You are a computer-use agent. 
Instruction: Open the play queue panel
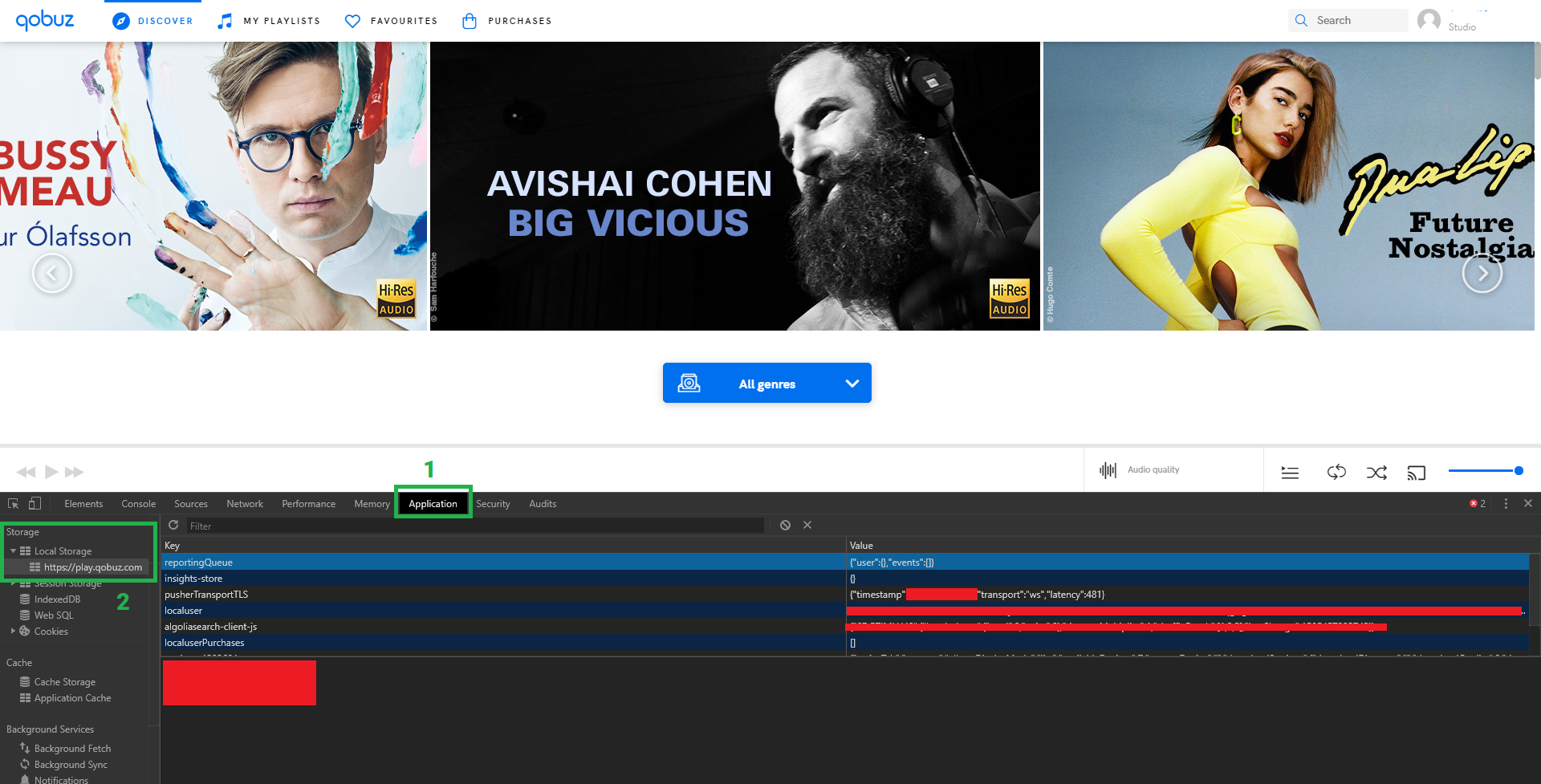(x=1290, y=473)
